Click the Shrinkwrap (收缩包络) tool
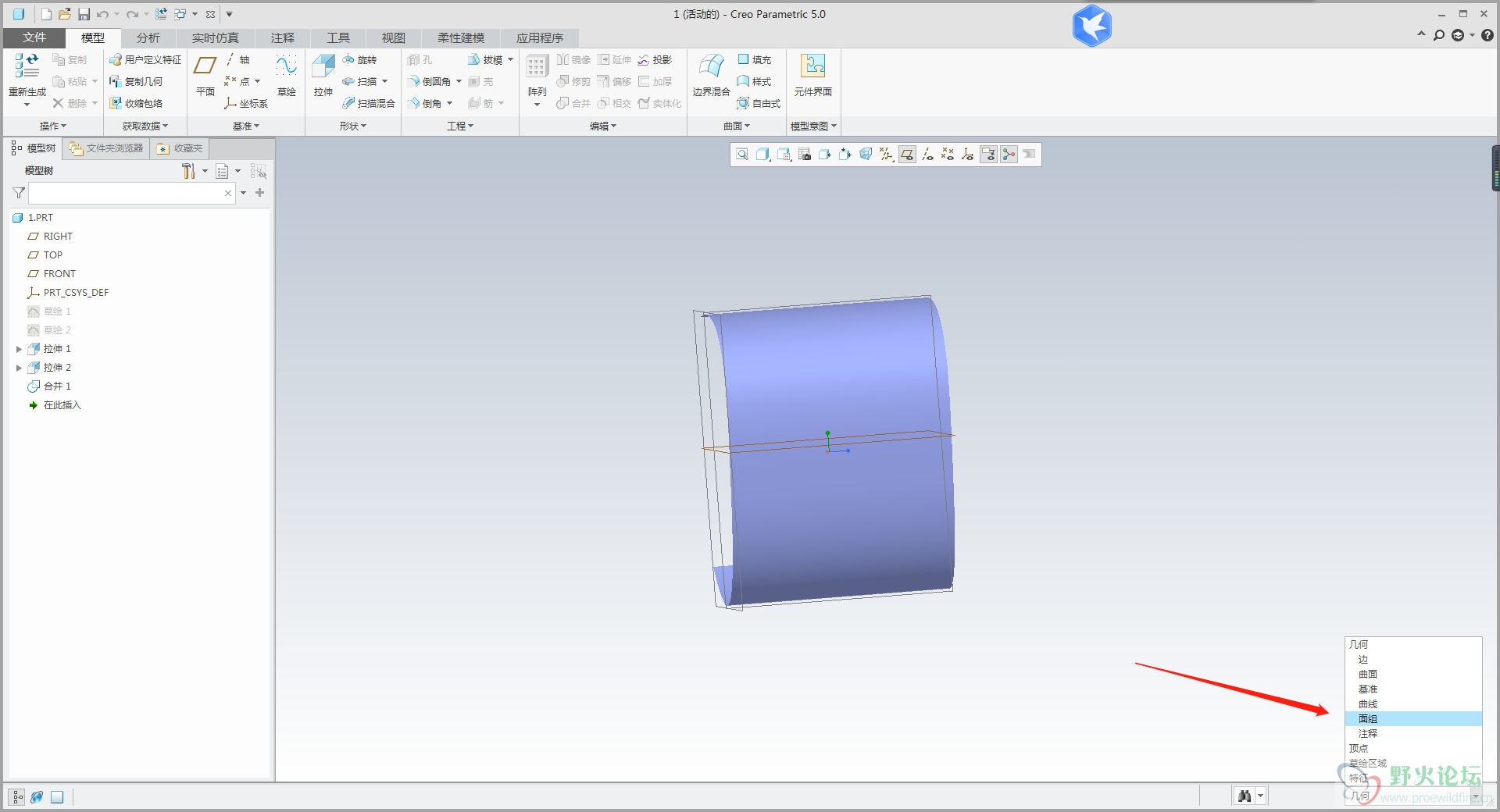The height and width of the screenshot is (812, 1500). click(x=136, y=103)
